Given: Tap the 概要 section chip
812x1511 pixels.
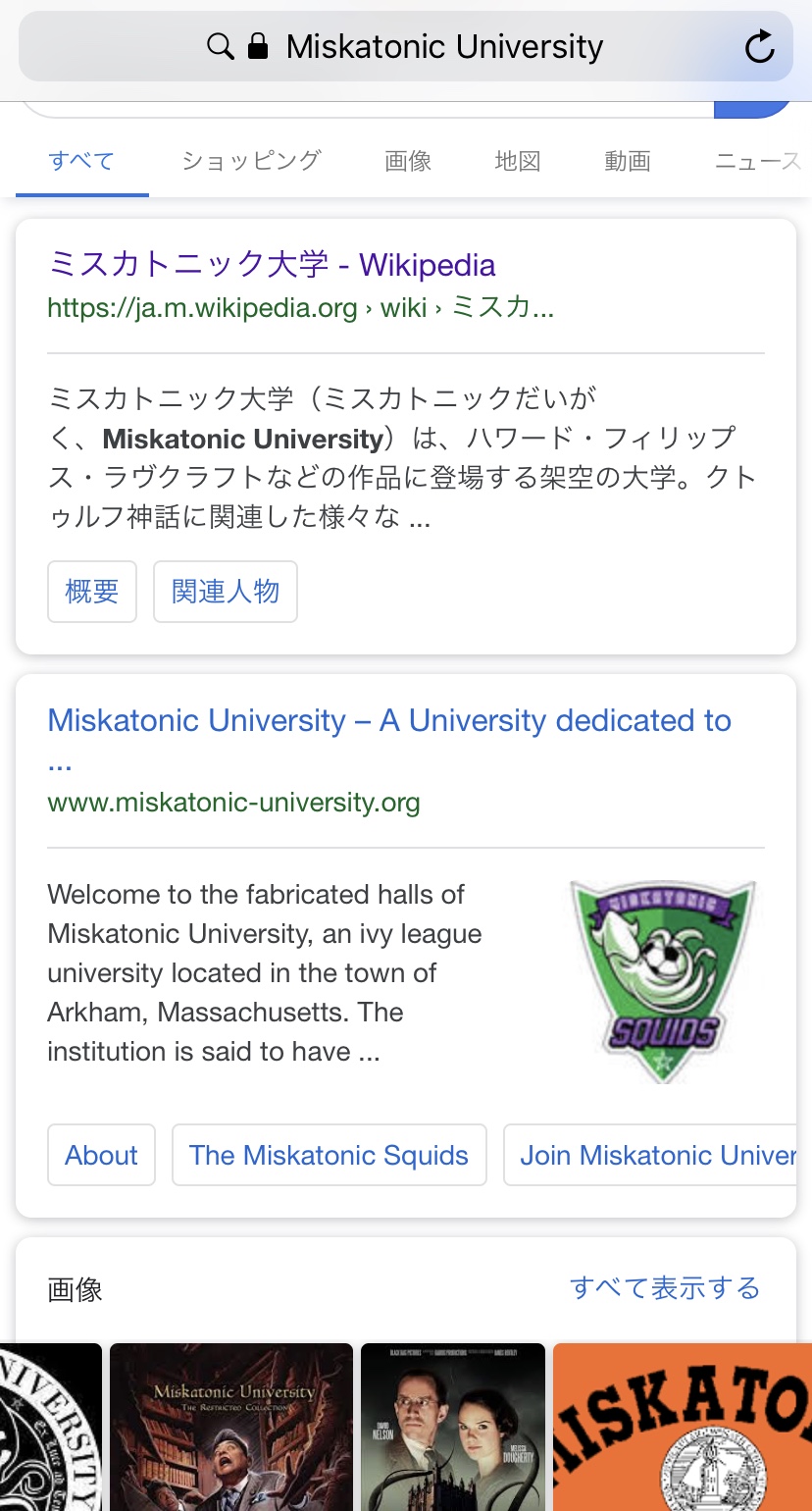Looking at the screenshot, I should 92,592.
